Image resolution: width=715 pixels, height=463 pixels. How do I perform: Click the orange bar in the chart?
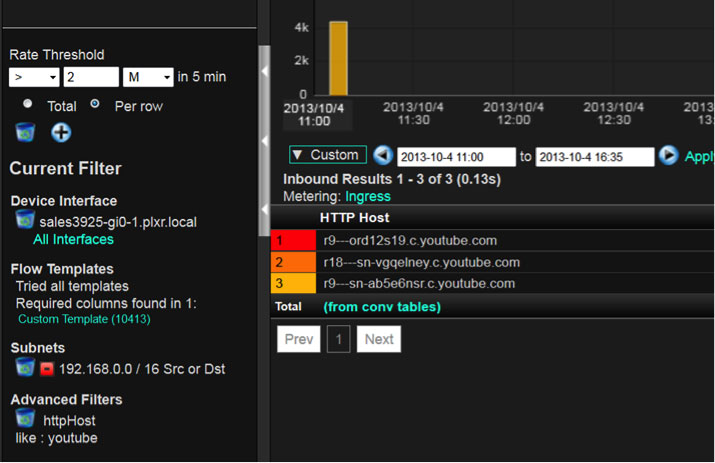tap(338, 58)
